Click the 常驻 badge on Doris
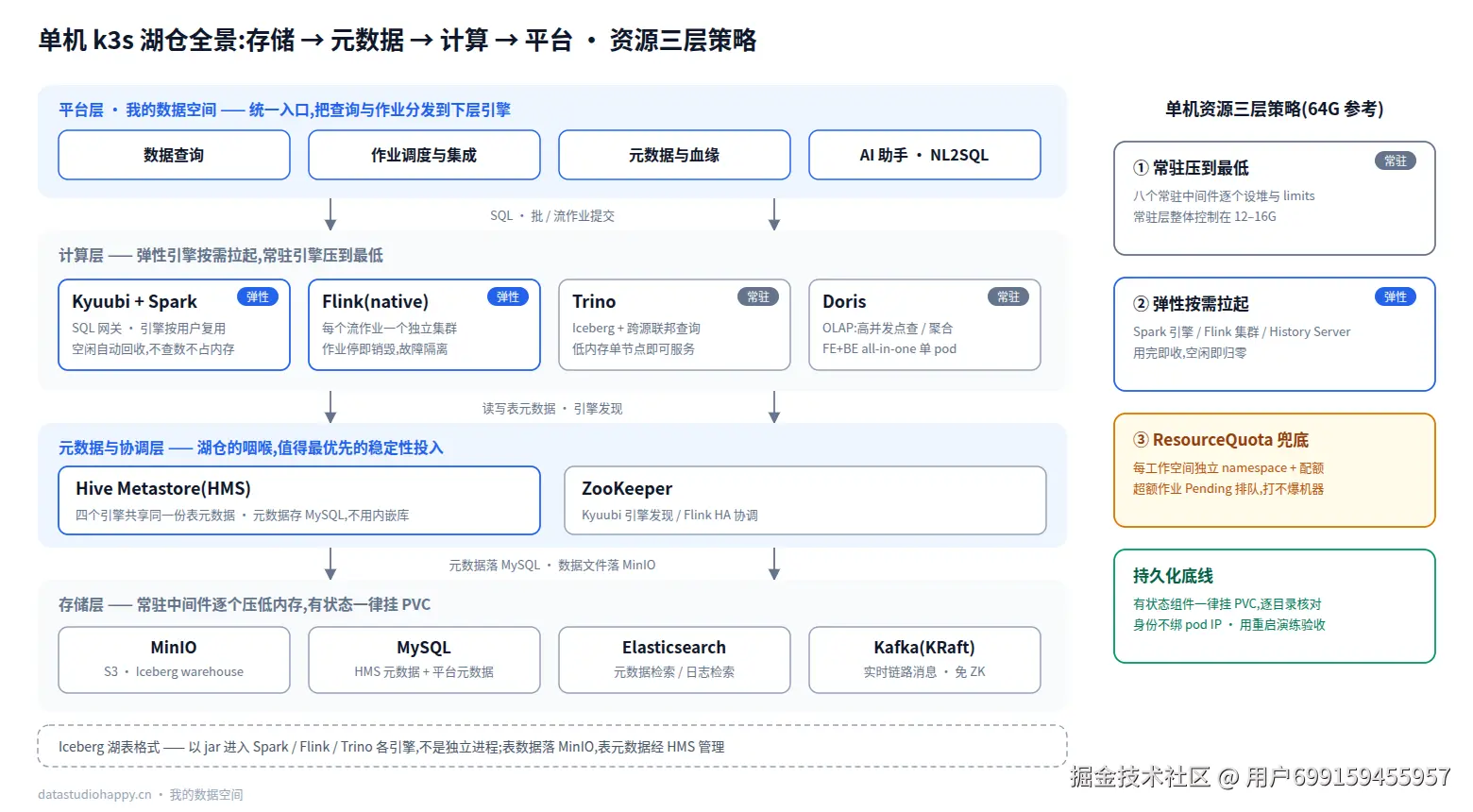The width and height of the screenshot is (1473, 812). tap(1008, 296)
